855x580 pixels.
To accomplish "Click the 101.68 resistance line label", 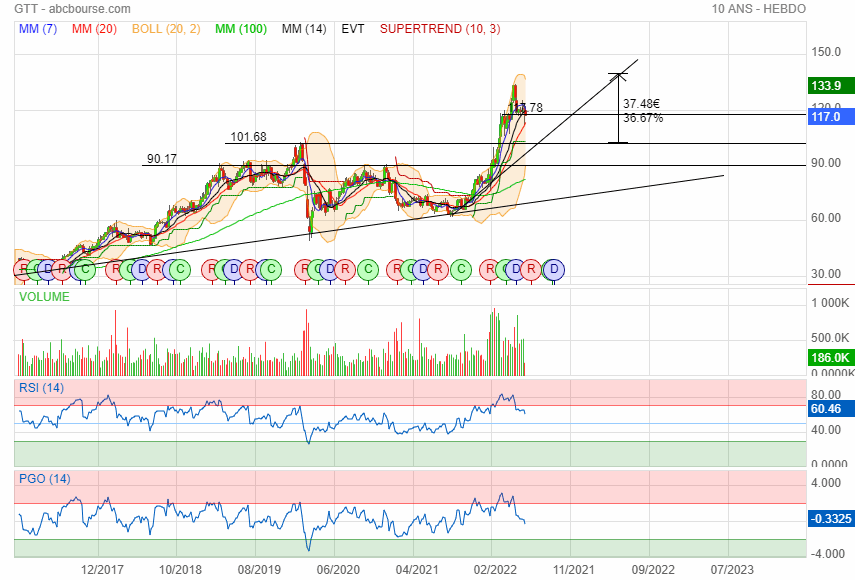I will pyautogui.click(x=249, y=137).
